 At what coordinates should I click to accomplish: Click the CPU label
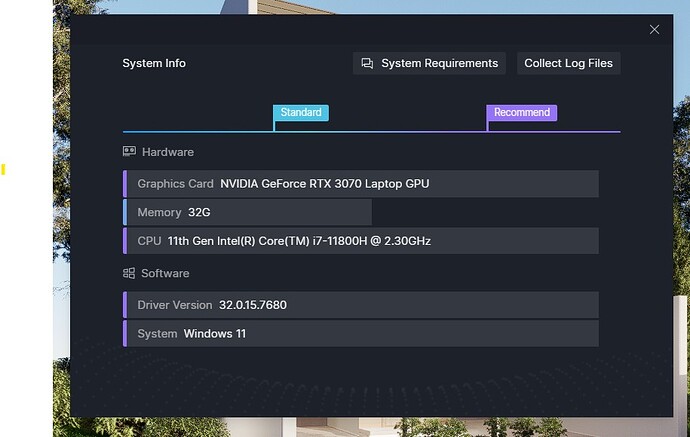point(149,241)
